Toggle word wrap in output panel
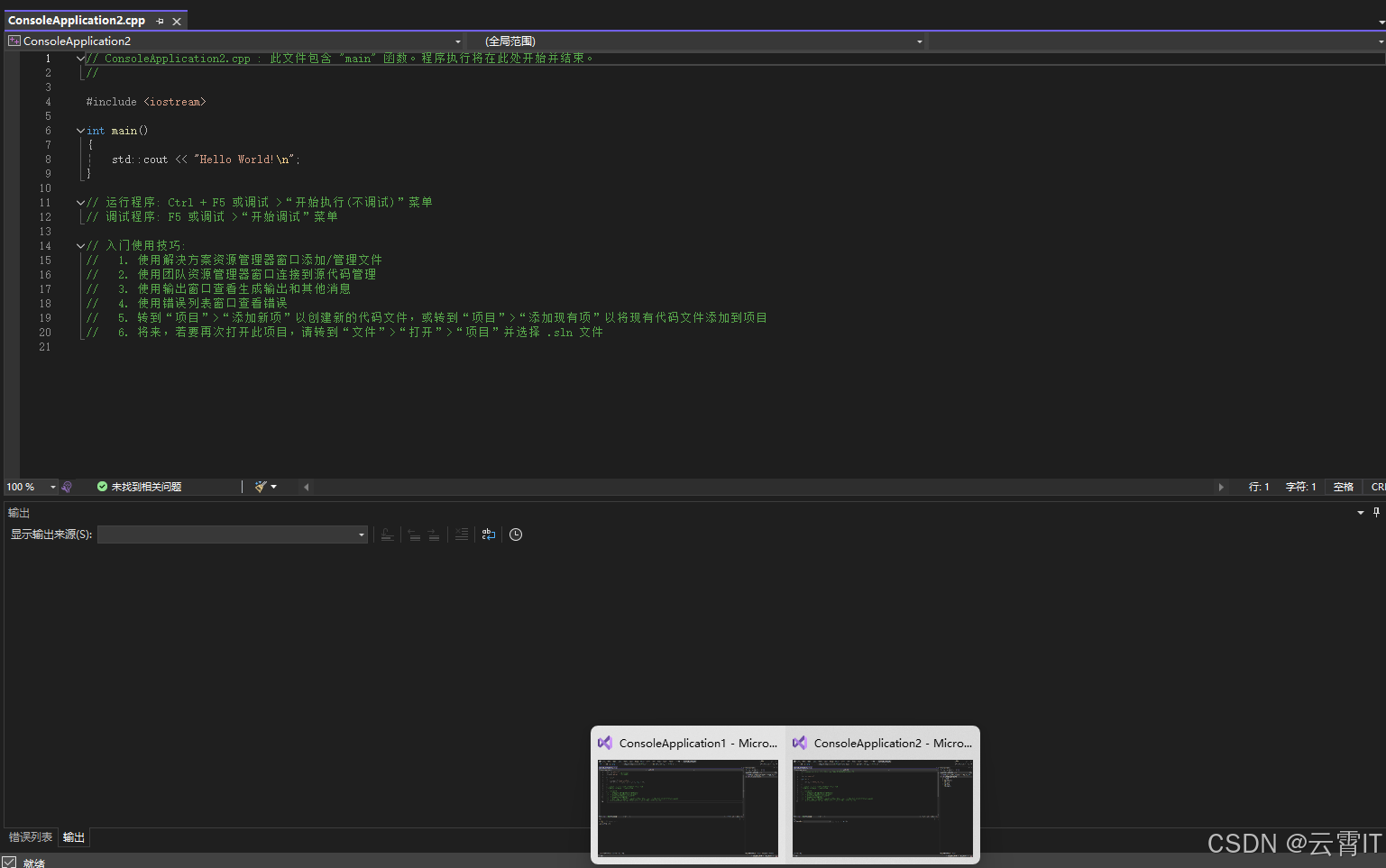1386x868 pixels. (x=489, y=535)
